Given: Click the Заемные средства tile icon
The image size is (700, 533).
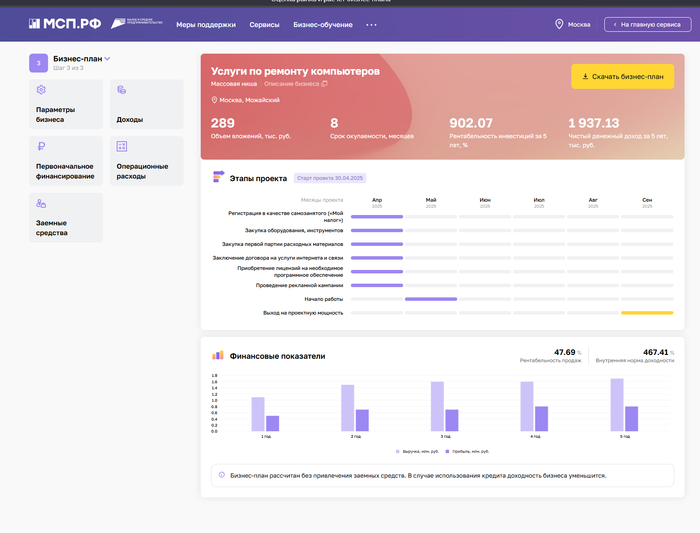Looking at the screenshot, I should tap(40, 203).
